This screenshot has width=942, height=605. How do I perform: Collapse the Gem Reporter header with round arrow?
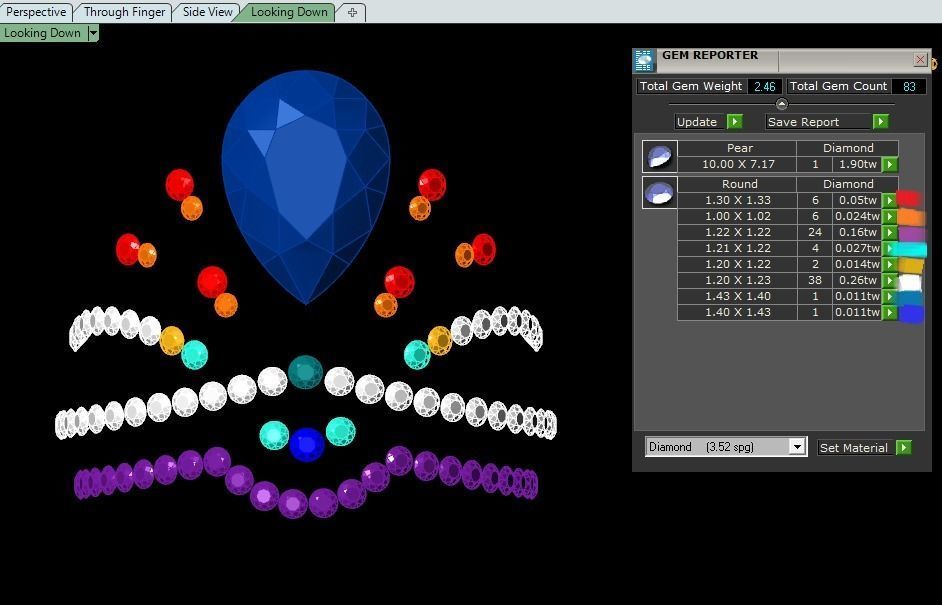(782, 104)
